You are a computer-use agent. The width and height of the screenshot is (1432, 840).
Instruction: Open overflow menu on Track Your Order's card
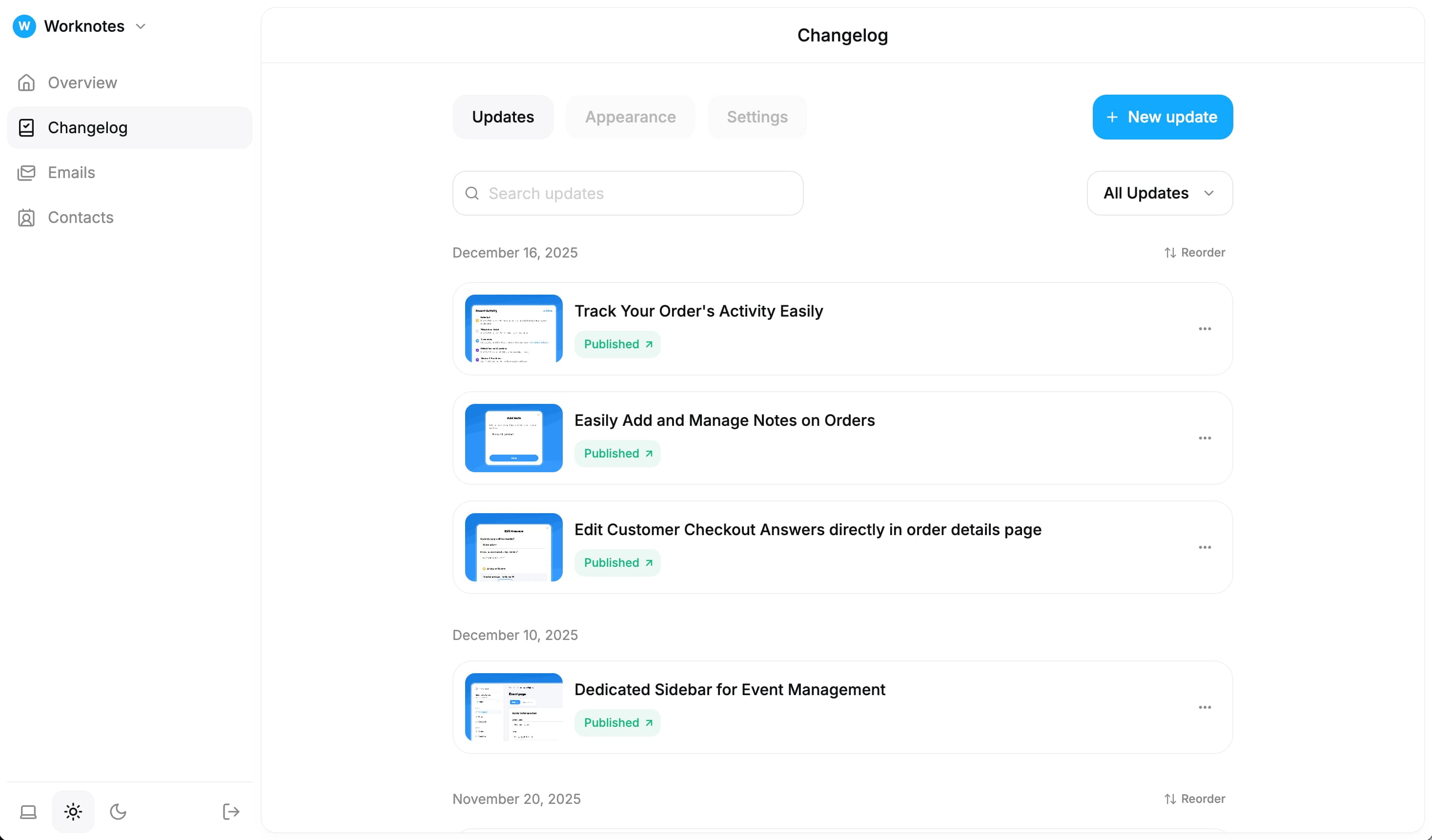[x=1204, y=329]
